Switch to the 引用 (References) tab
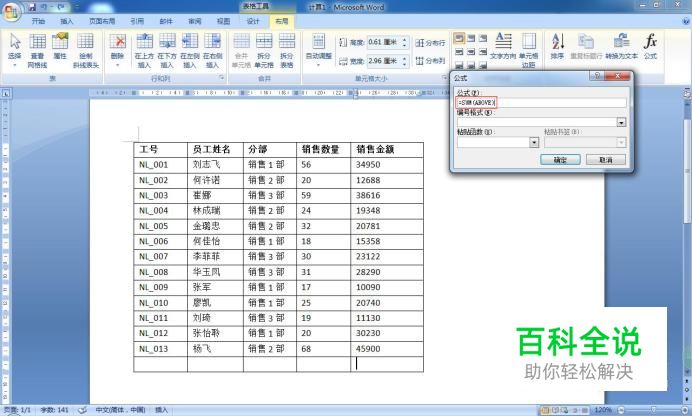 [137, 21]
